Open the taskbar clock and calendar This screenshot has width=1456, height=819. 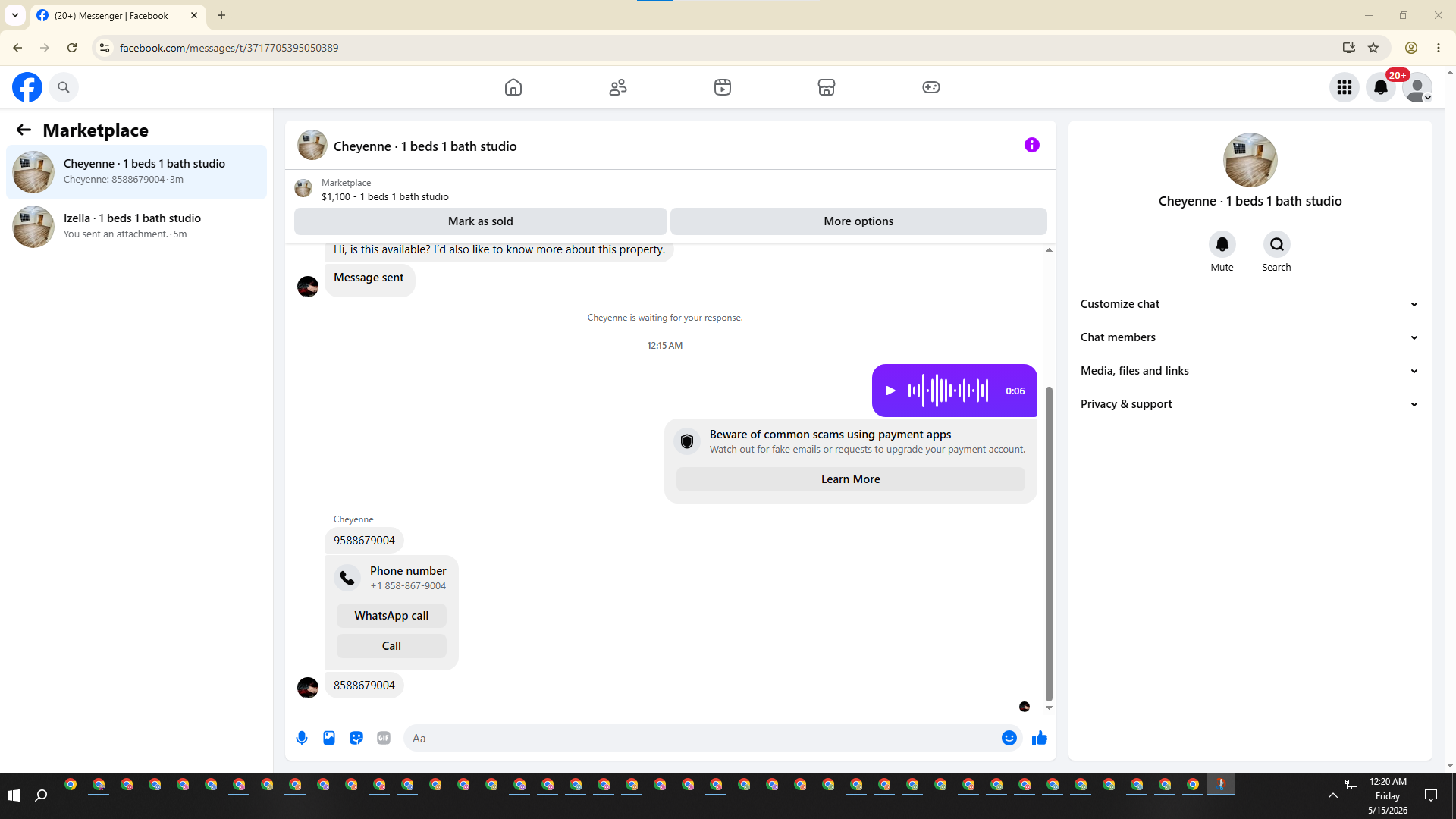1388,795
